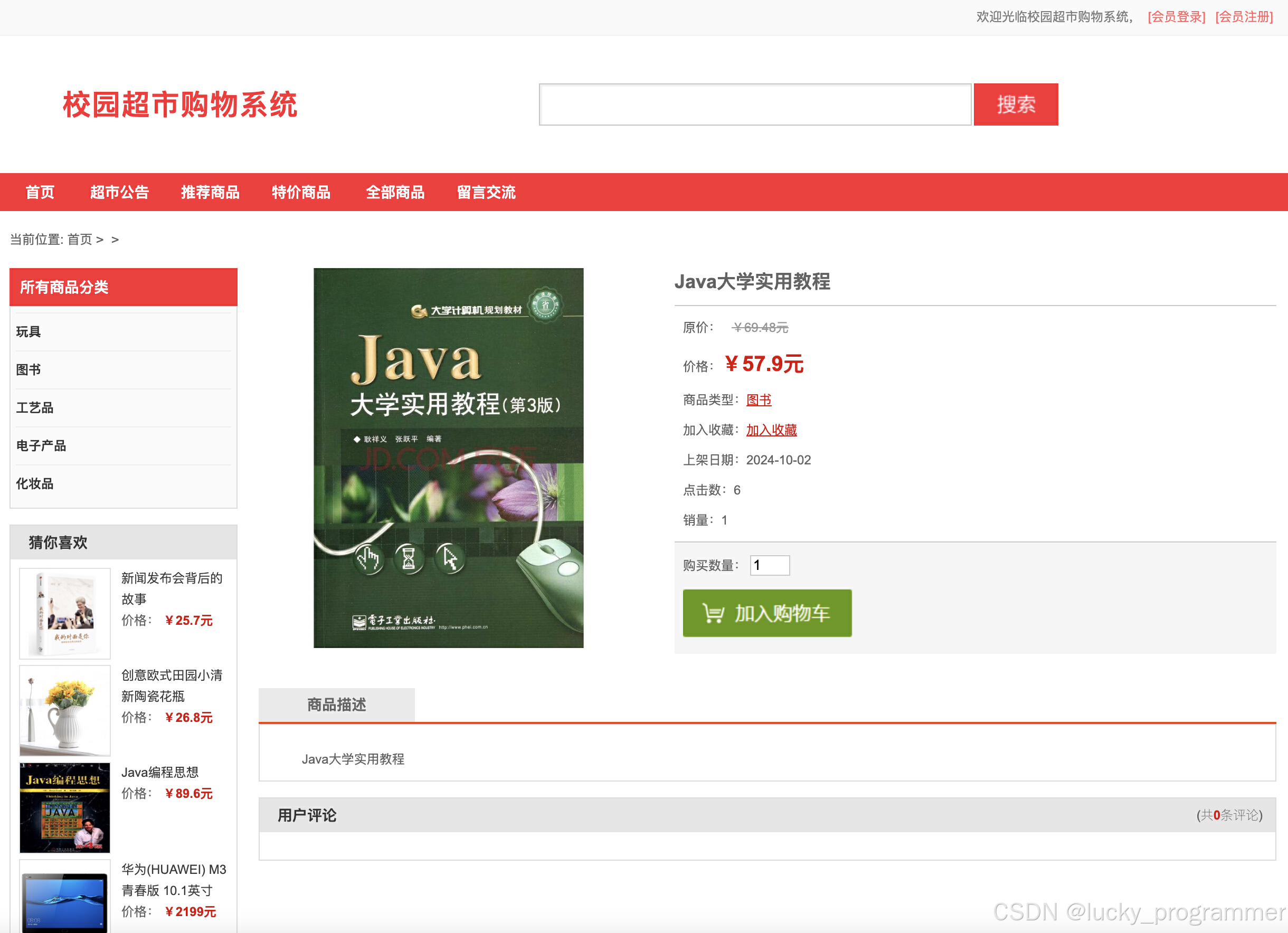This screenshot has height=933, width=1288.
Task: Open the 会员注册 link
Action: click(1244, 17)
